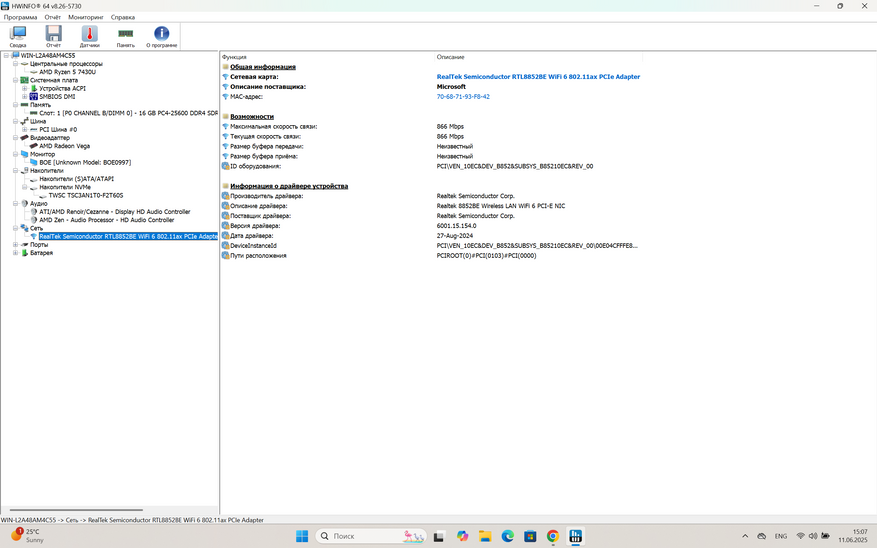
Task: Expand the Устройства ACPI node
Action: click(25, 88)
